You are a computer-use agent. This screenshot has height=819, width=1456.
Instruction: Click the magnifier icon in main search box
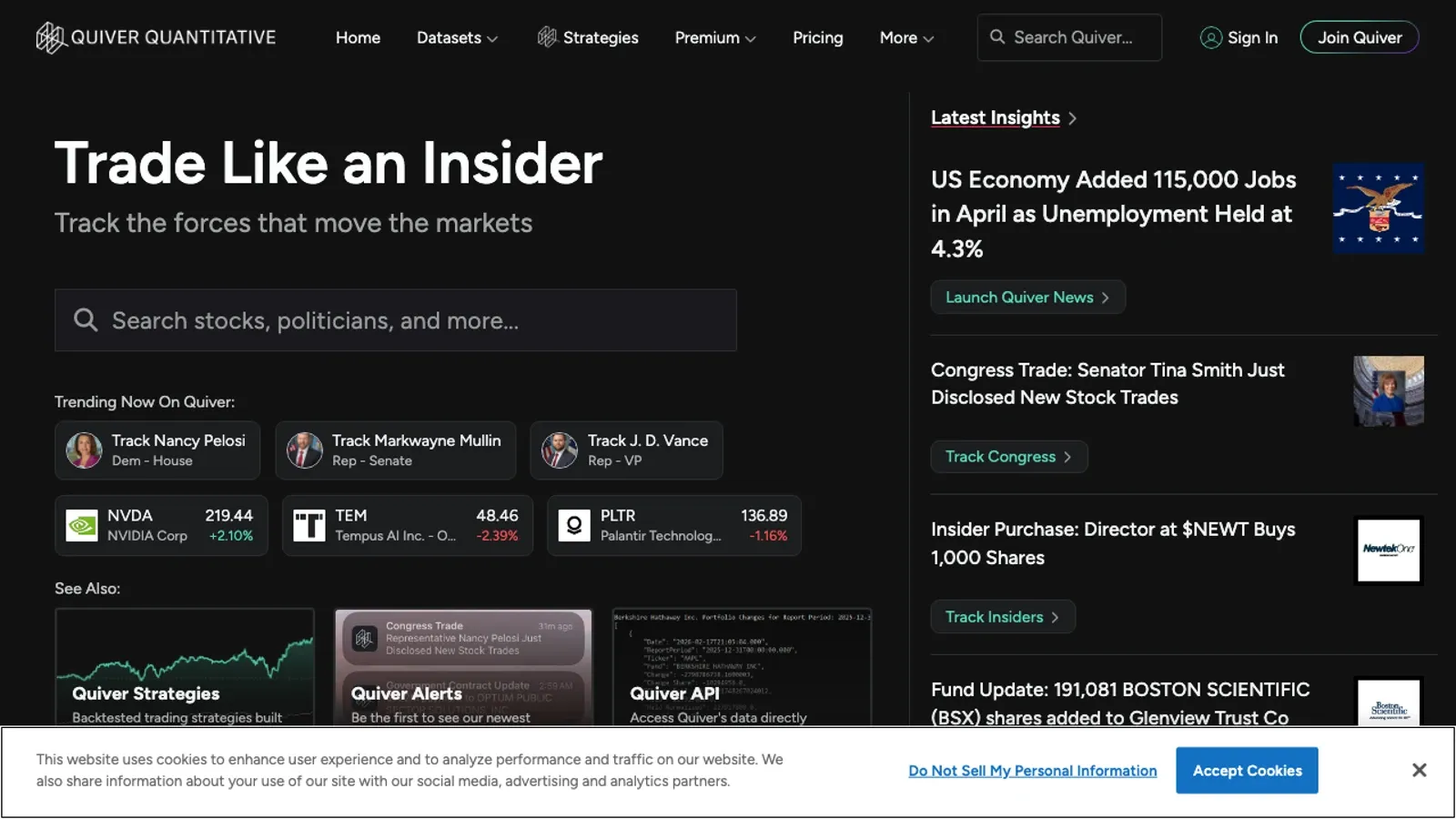point(86,319)
